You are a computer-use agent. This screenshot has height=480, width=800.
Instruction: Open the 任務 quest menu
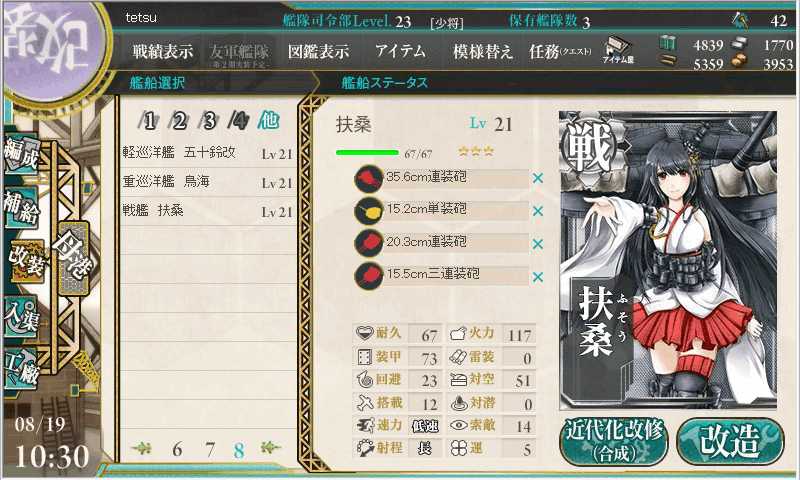click(x=560, y=52)
